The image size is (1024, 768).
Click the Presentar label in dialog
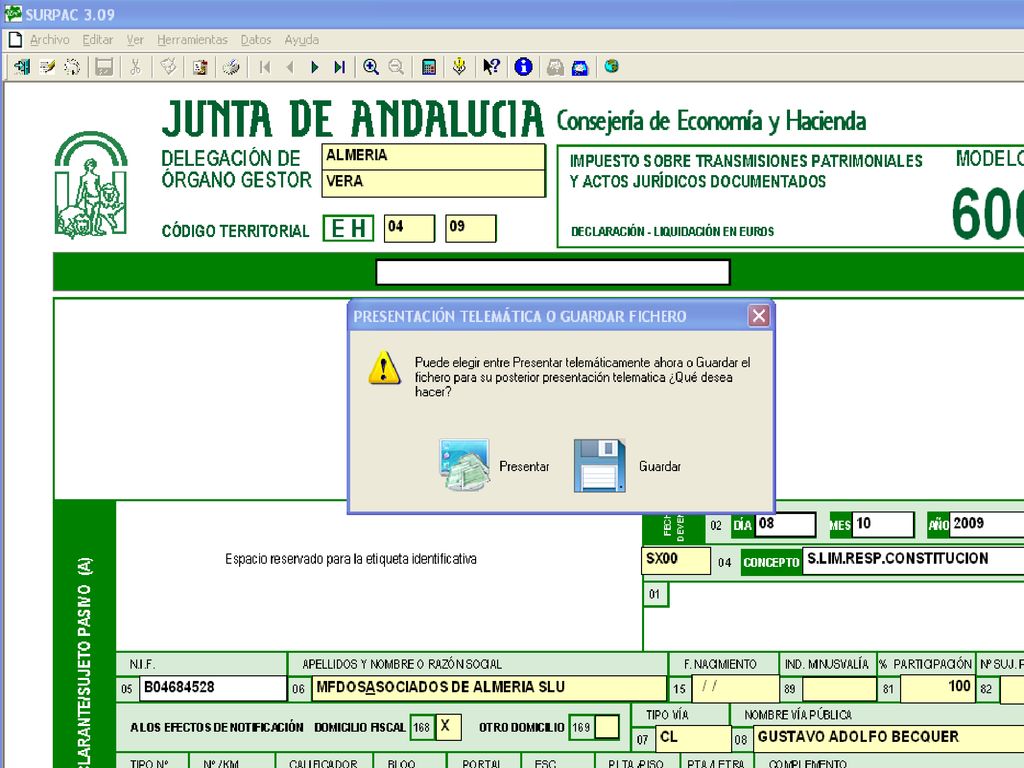tap(524, 466)
